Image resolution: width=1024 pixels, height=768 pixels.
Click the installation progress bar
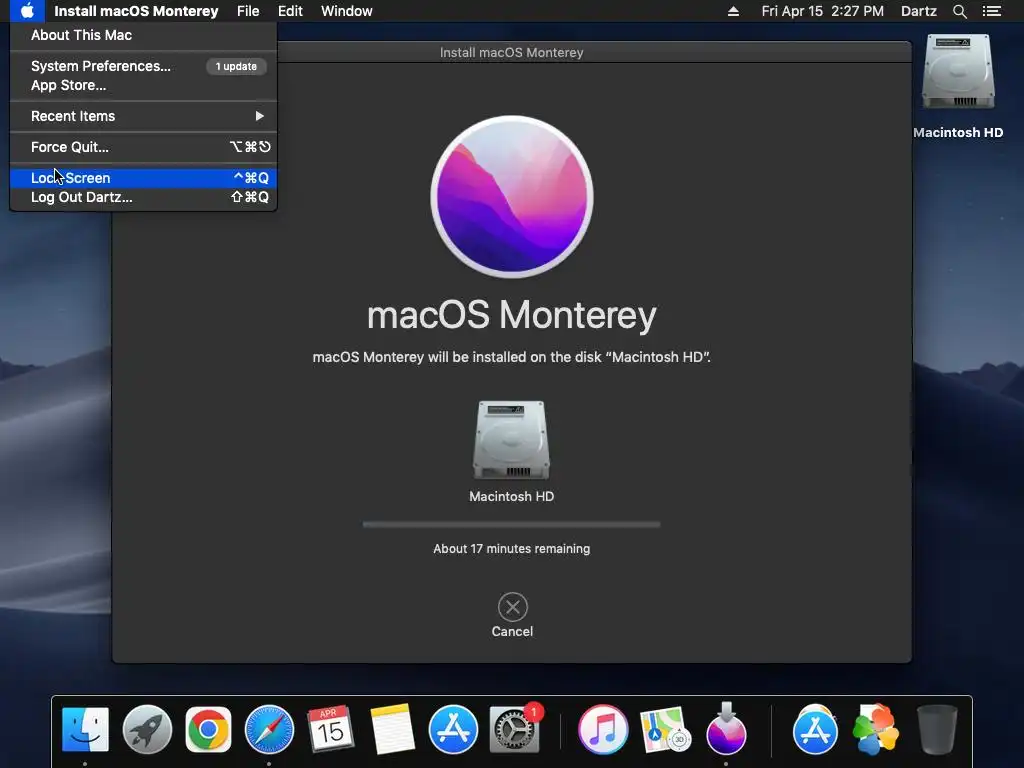[511, 524]
